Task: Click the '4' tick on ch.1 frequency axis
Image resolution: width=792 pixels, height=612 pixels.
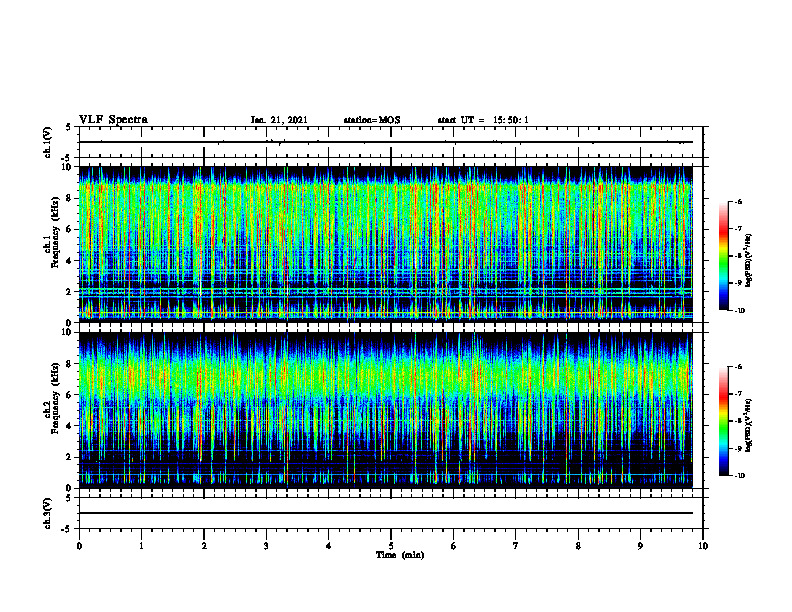Action: click(69, 261)
